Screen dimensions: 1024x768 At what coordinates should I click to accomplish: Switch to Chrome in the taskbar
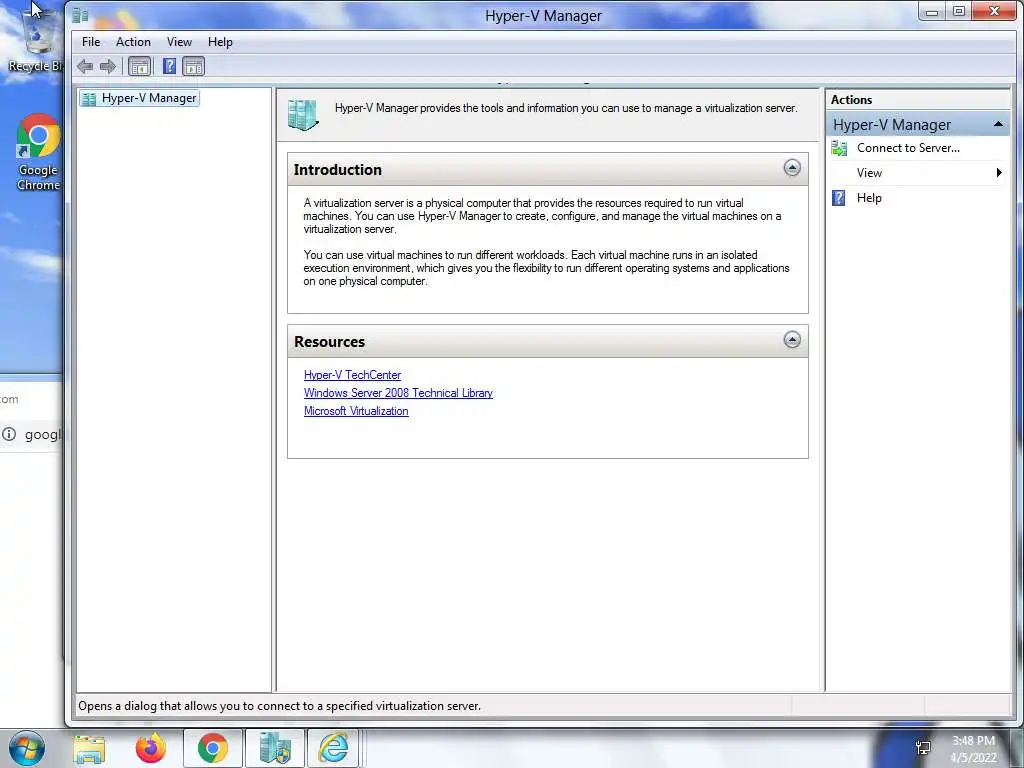[213, 748]
